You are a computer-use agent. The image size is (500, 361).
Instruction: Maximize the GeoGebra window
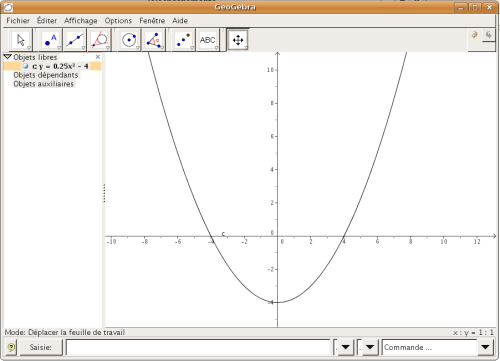tap(475, 7)
